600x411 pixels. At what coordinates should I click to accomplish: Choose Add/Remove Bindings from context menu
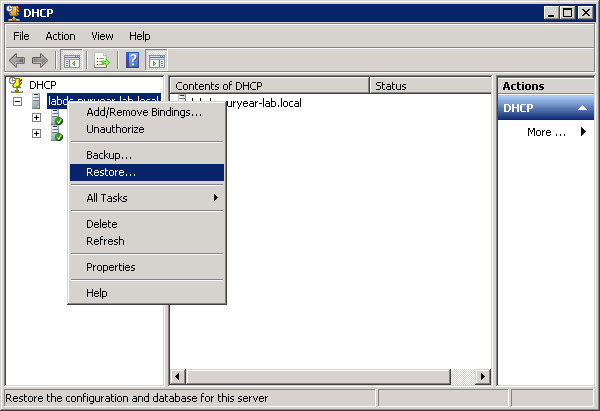[147, 112]
